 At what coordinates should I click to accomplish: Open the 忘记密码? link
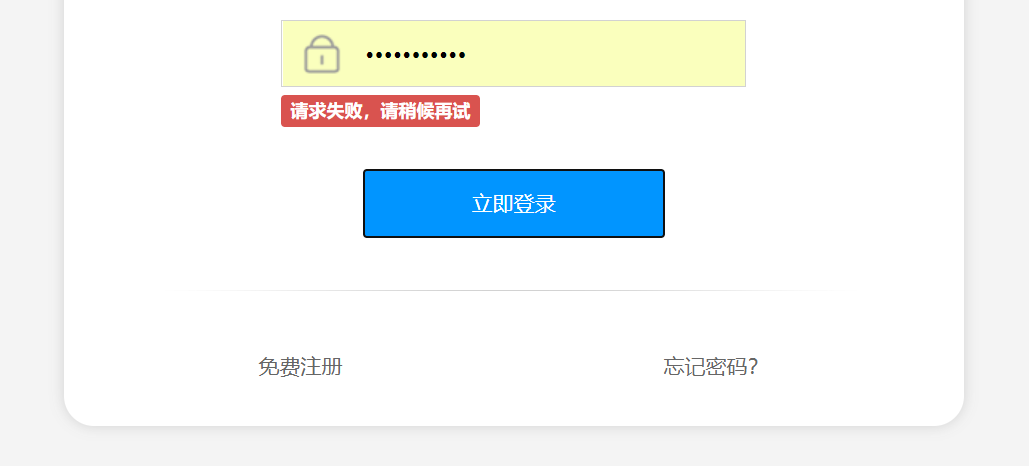711,366
